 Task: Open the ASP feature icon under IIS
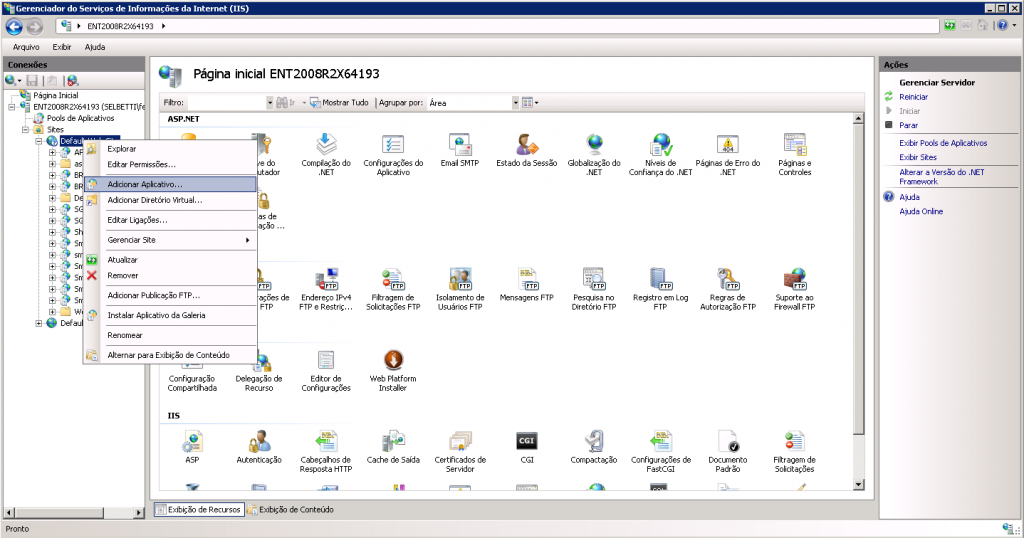(x=192, y=447)
